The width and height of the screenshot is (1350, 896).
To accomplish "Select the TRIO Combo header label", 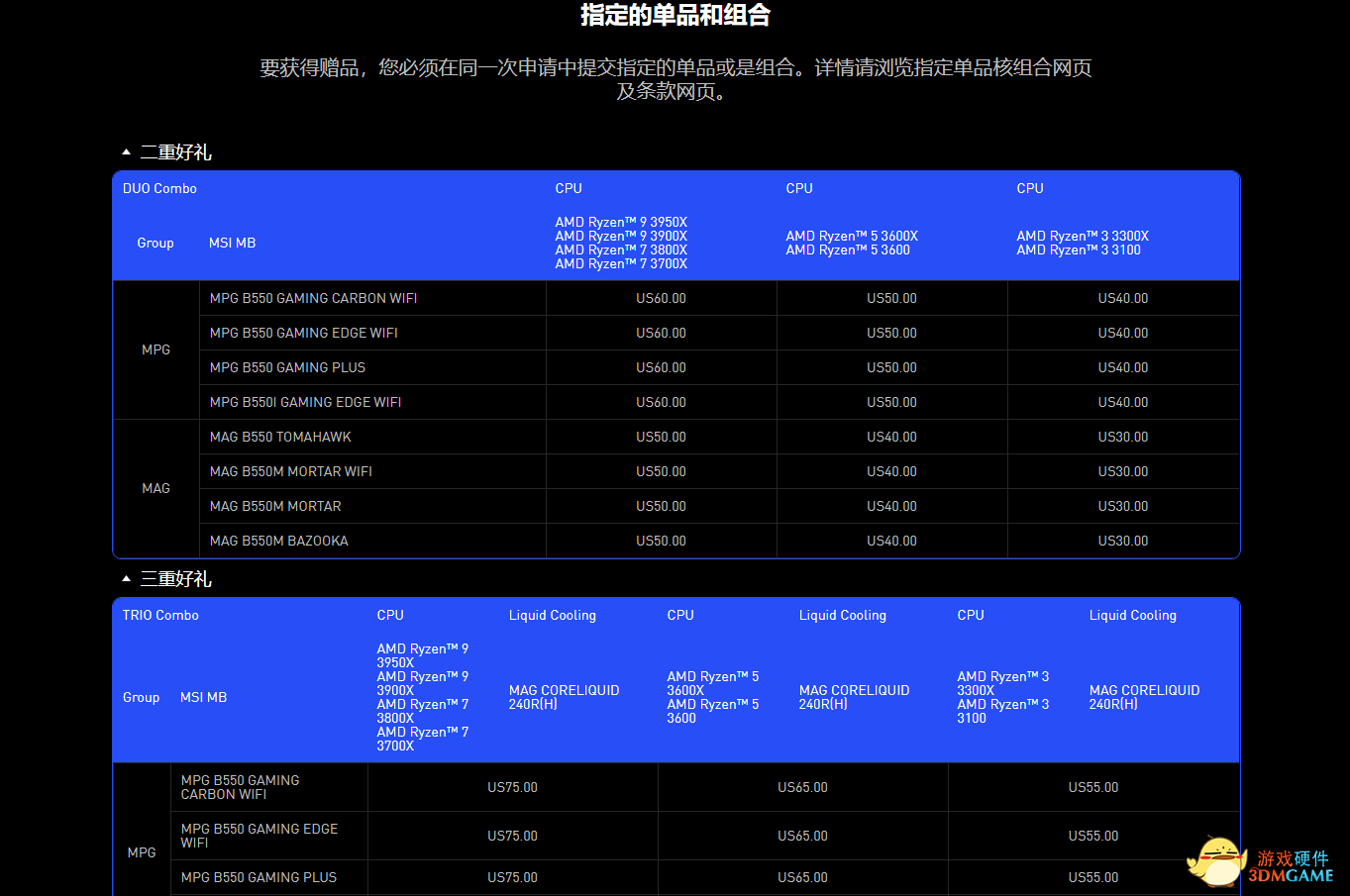I will pos(160,615).
